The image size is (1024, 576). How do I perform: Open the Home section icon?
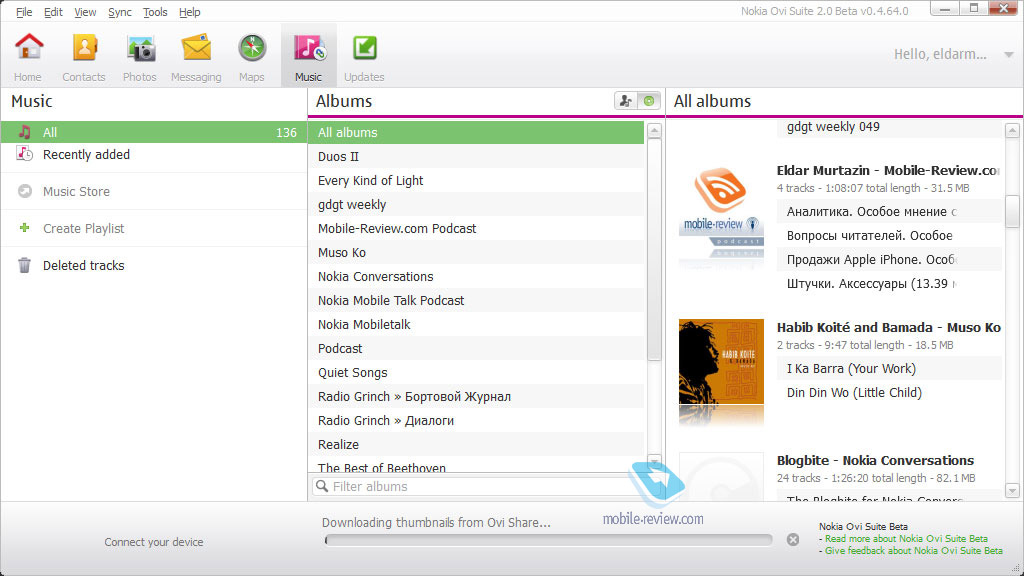pyautogui.click(x=29, y=48)
